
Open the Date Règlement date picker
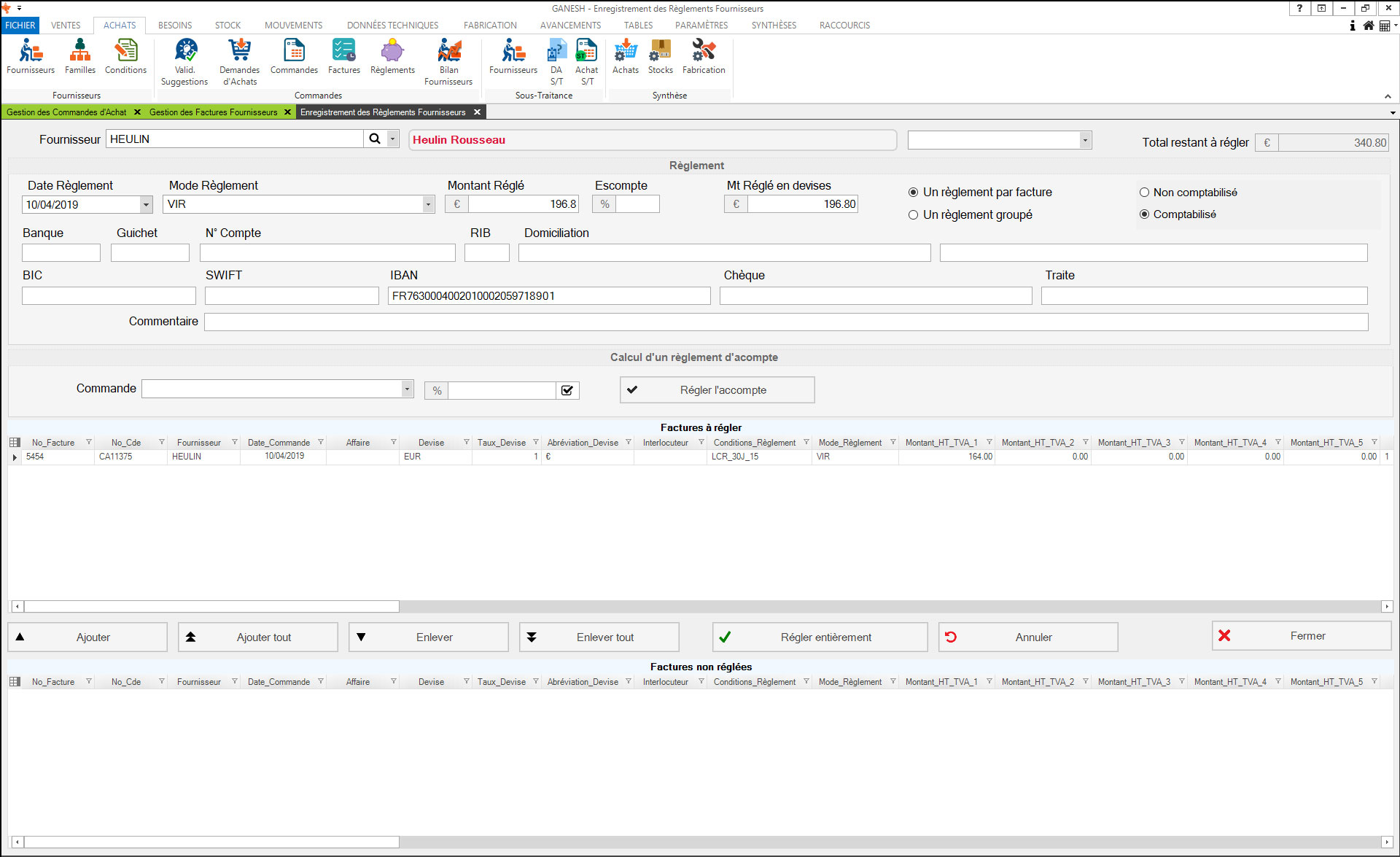pos(146,205)
